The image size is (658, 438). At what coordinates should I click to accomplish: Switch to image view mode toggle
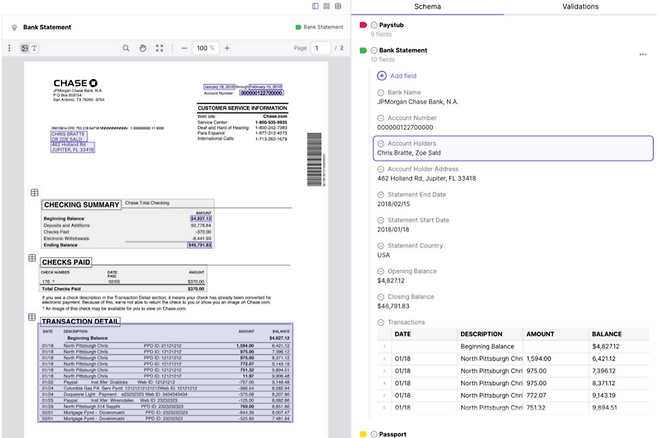click(x=23, y=48)
